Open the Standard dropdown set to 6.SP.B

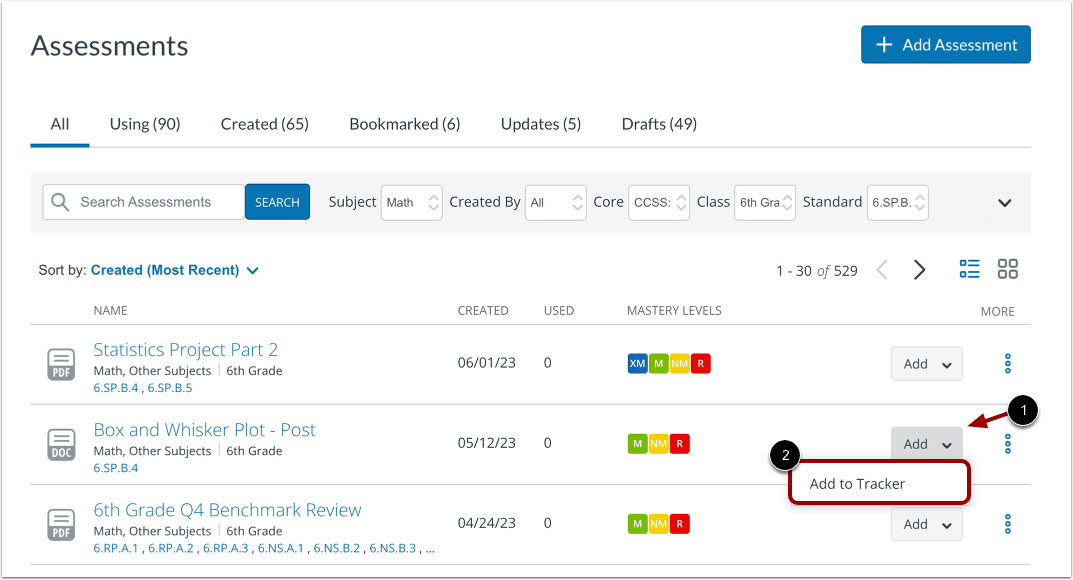[898, 202]
